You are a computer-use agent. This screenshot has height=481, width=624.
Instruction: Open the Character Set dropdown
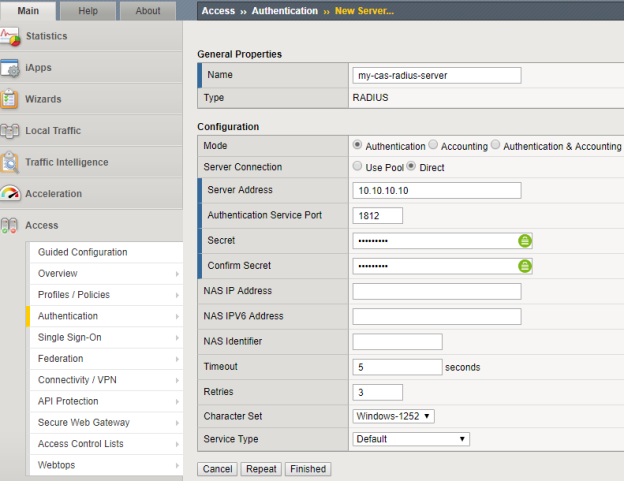tap(394, 415)
